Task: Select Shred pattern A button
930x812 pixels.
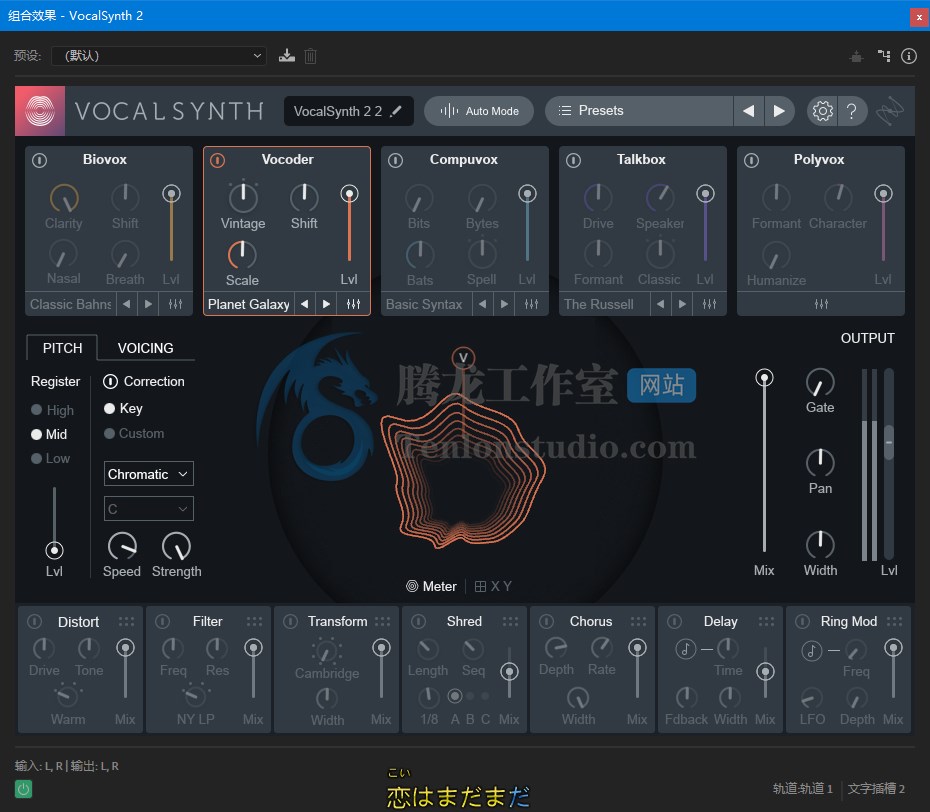Action: tap(455, 696)
